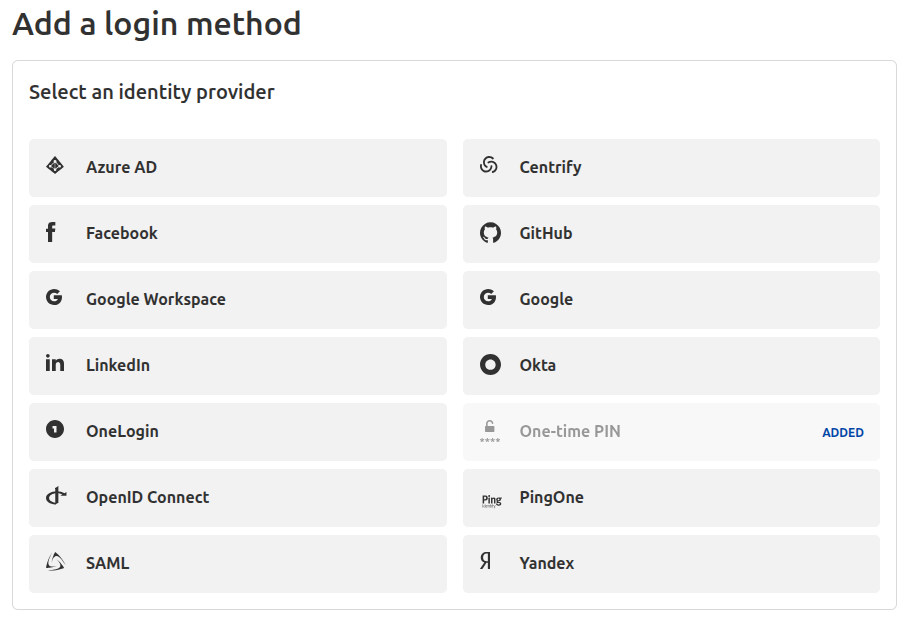Select the Yandex provider label
906x624 pixels.
coord(547,563)
